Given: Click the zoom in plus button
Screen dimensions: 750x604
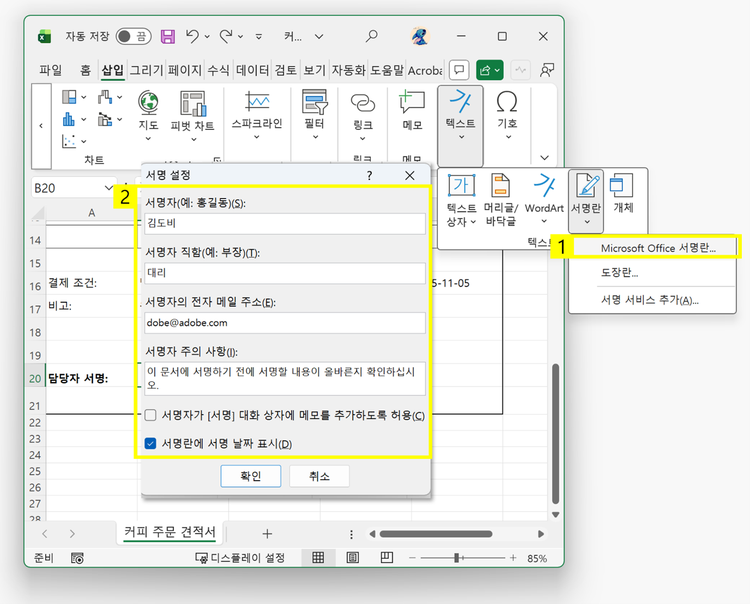Looking at the screenshot, I should 513,558.
